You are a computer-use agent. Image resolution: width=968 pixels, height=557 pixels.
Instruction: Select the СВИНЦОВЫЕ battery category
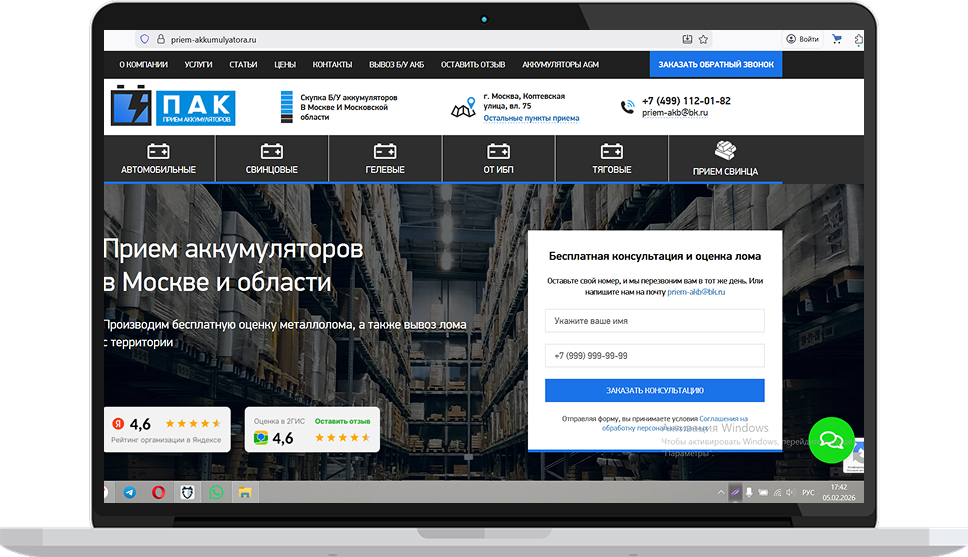[272, 159]
